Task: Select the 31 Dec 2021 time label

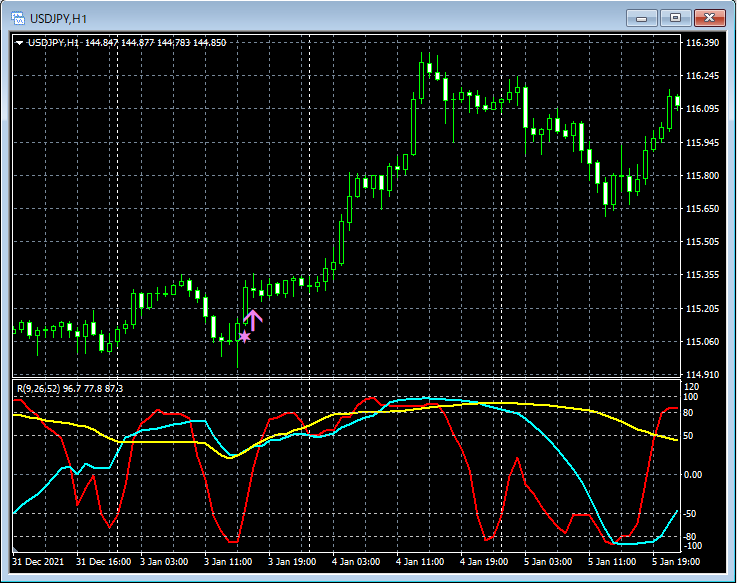Action: tap(37, 563)
